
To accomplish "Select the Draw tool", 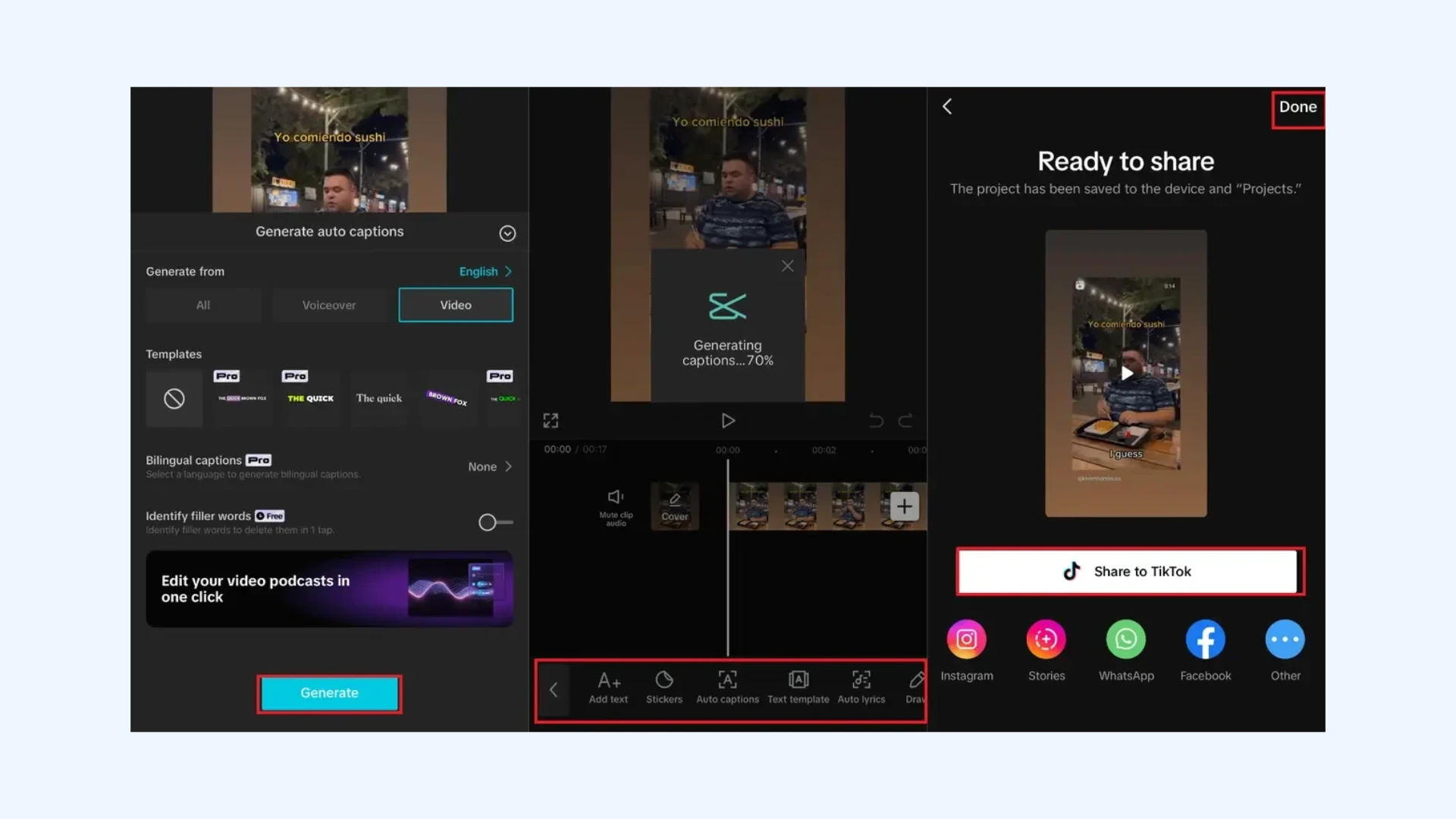I will pos(915,688).
